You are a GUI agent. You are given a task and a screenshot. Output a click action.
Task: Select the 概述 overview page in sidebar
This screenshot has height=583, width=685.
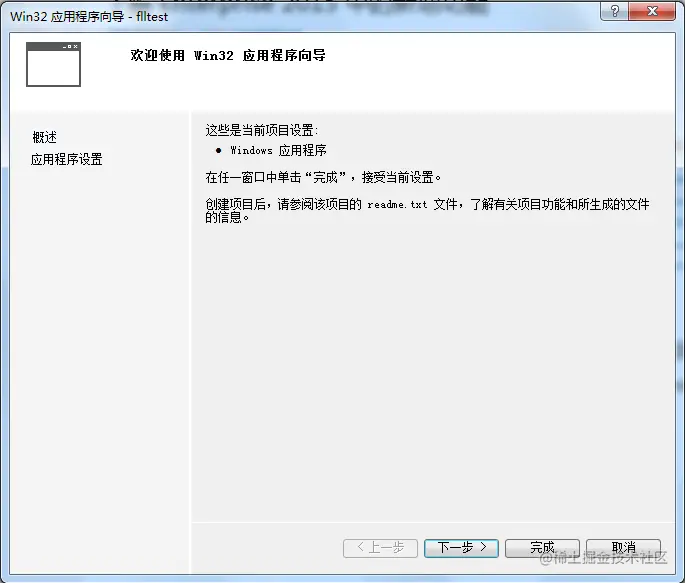(45, 137)
